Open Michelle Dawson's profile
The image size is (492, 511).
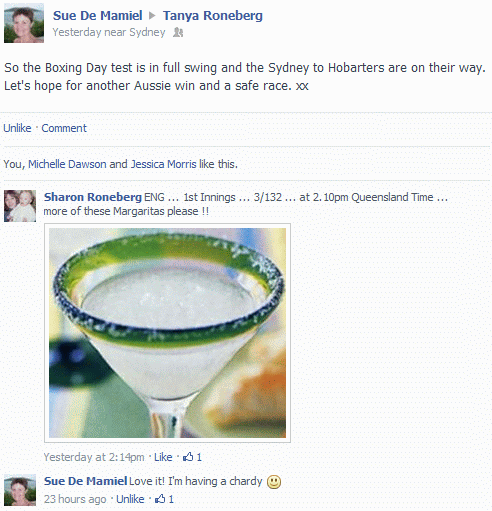[67, 164]
